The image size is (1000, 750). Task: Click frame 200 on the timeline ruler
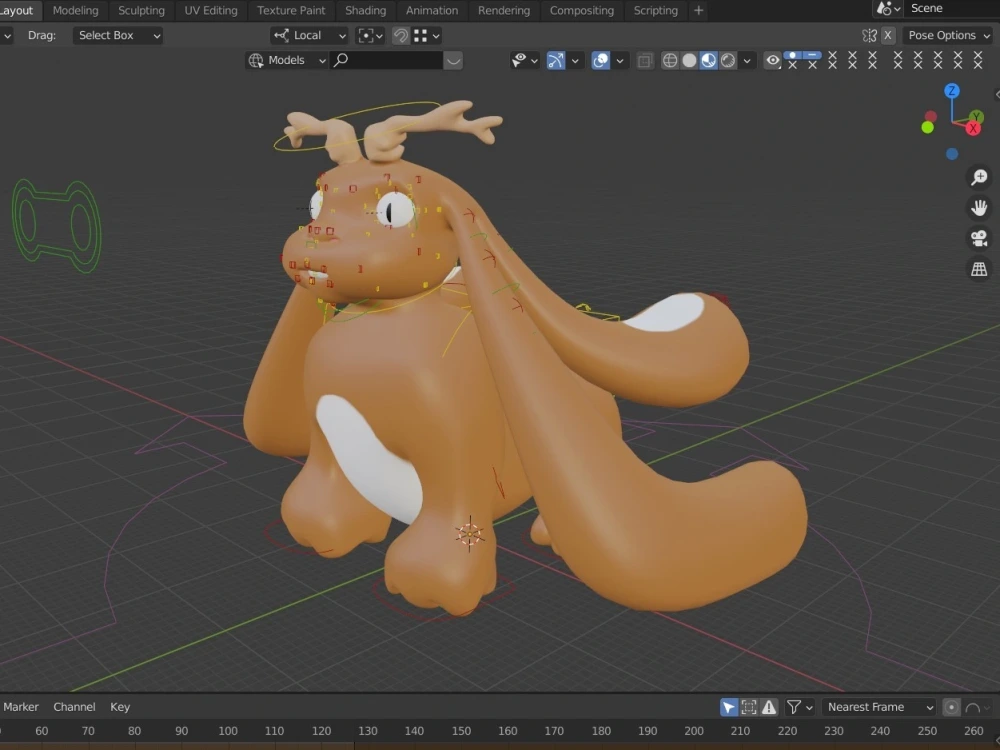(x=694, y=731)
